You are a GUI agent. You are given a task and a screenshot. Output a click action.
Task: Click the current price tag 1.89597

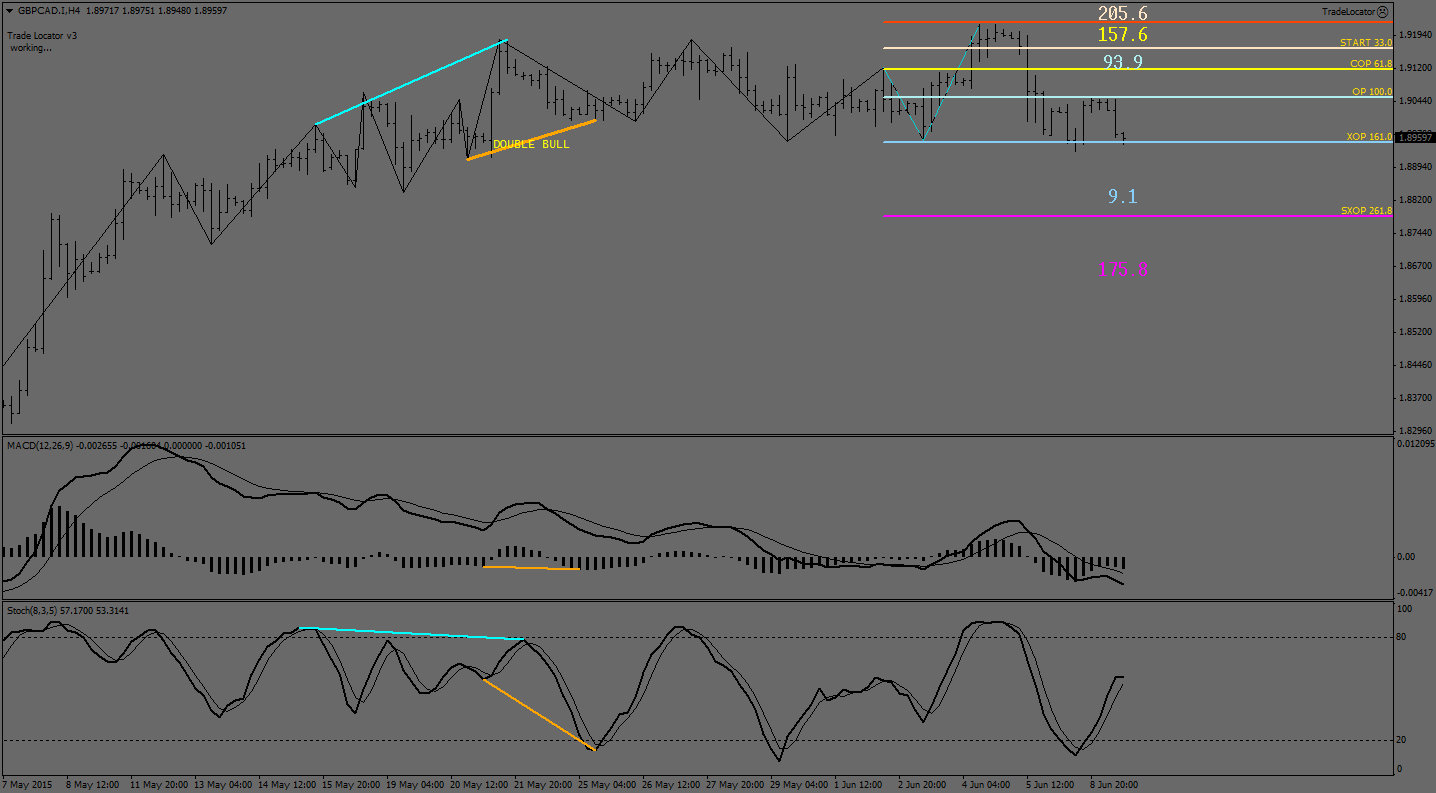(x=1415, y=138)
